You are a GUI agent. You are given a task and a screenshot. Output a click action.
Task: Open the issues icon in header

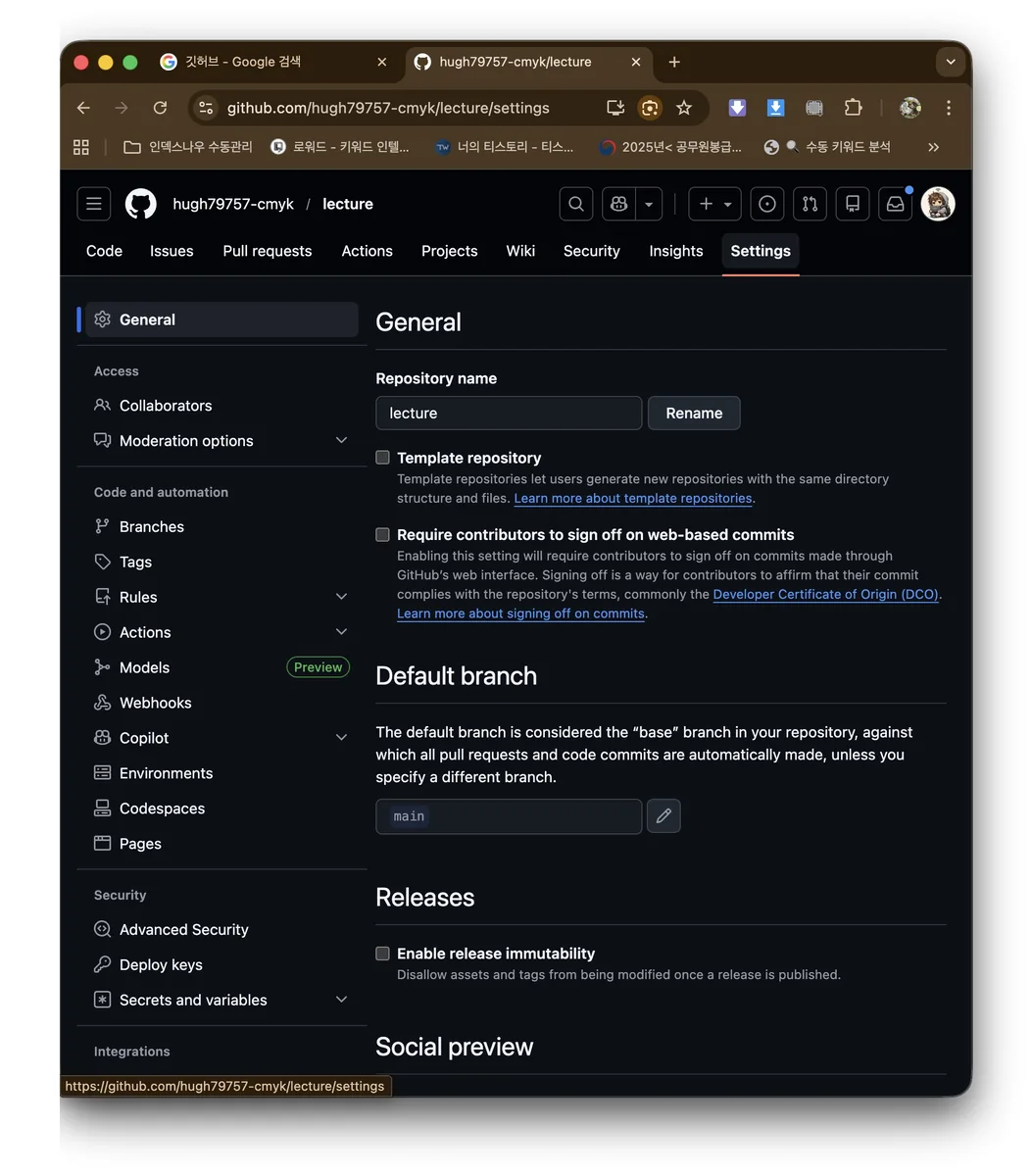[x=767, y=204]
